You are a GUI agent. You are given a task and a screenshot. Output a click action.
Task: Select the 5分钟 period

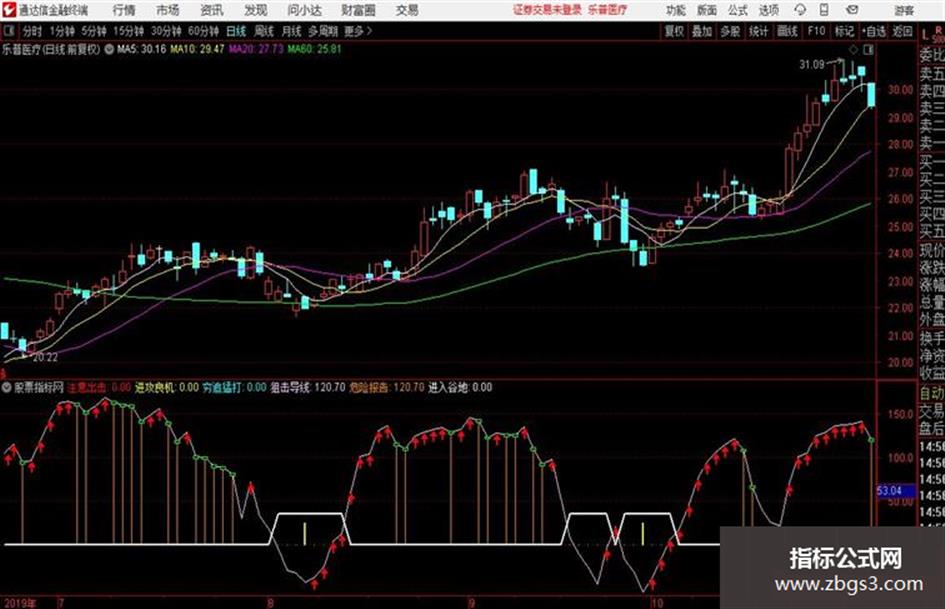(94, 31)
